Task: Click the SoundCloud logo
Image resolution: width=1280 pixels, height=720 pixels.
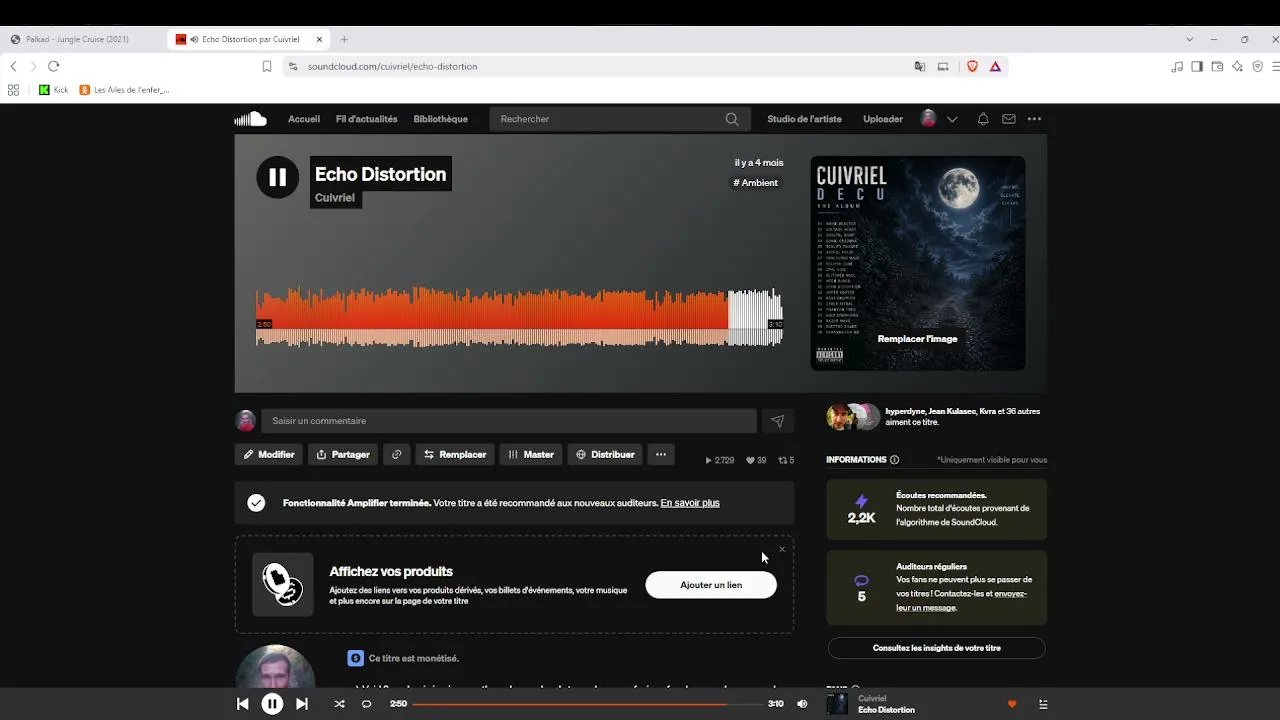Action: coord(250,119)
